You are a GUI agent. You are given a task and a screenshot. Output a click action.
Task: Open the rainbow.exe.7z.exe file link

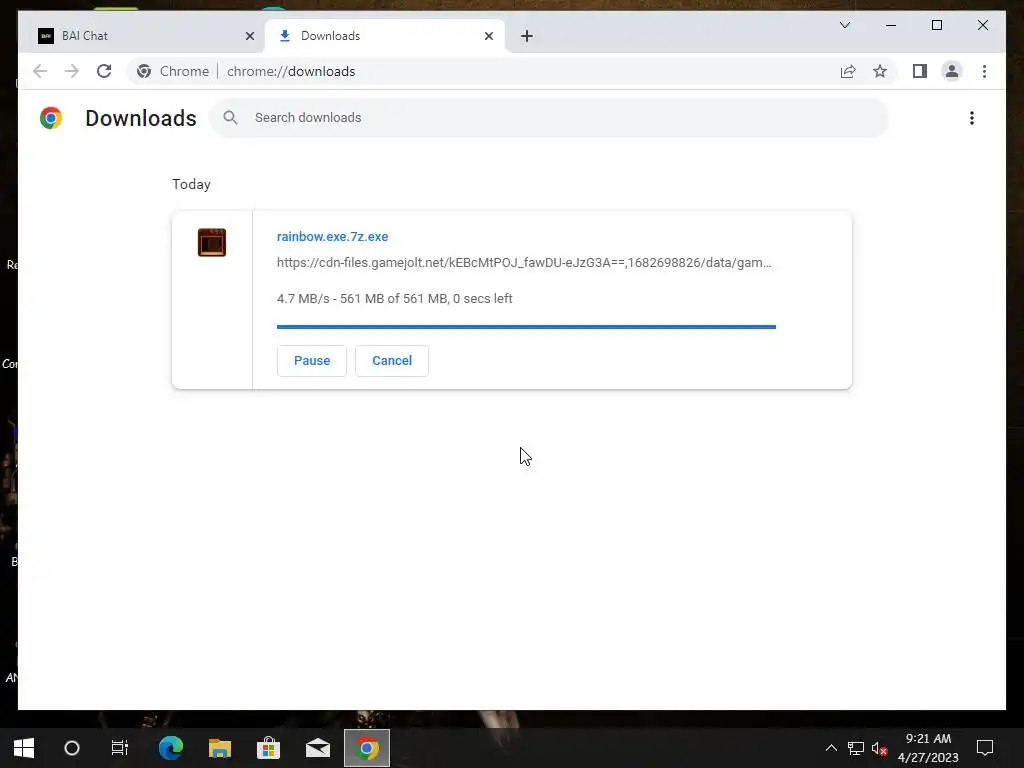tap(332, 236)
